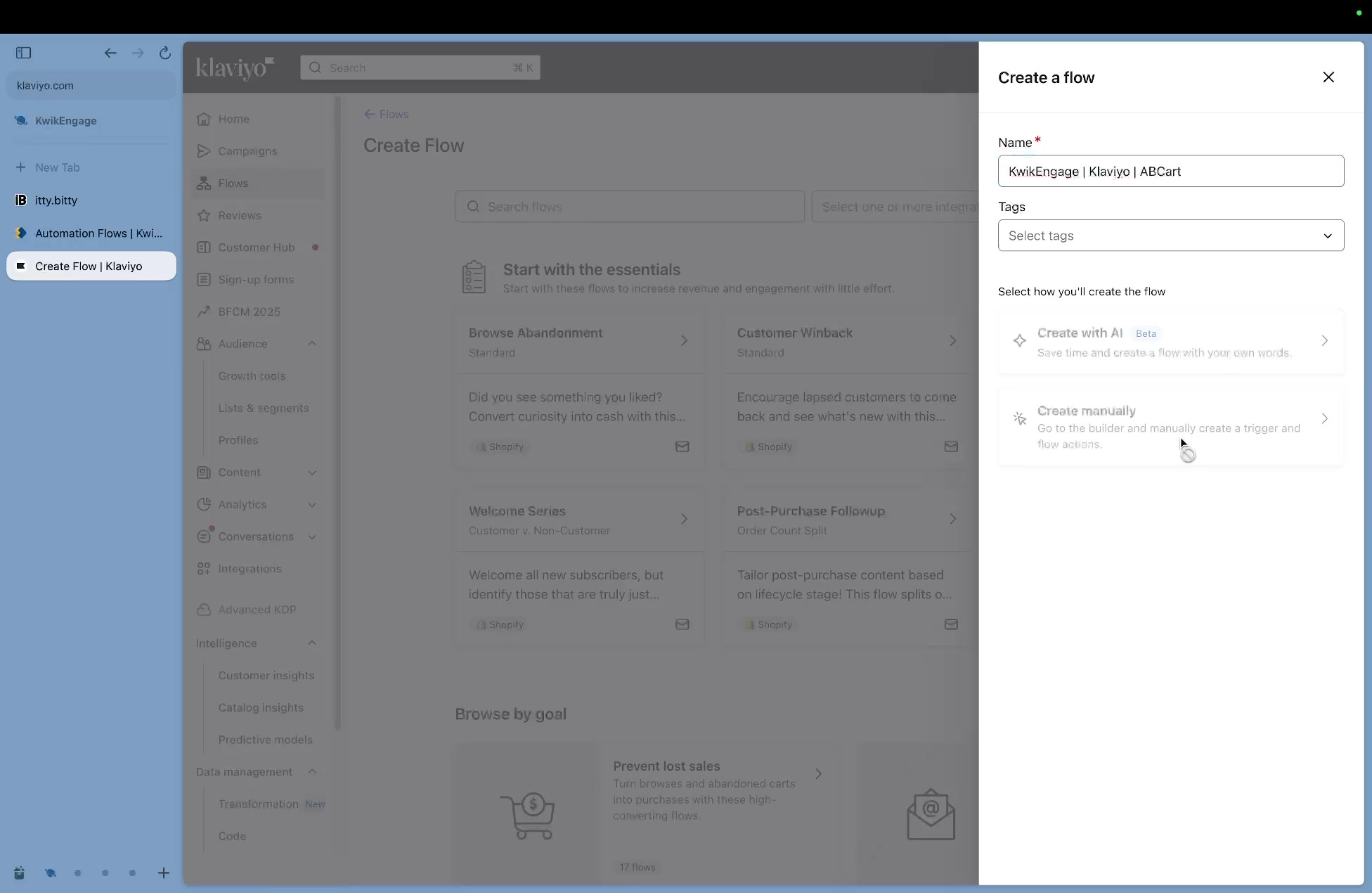1372x893 pixels.
Task: Open Transformation under Data management
Action: 259,804
